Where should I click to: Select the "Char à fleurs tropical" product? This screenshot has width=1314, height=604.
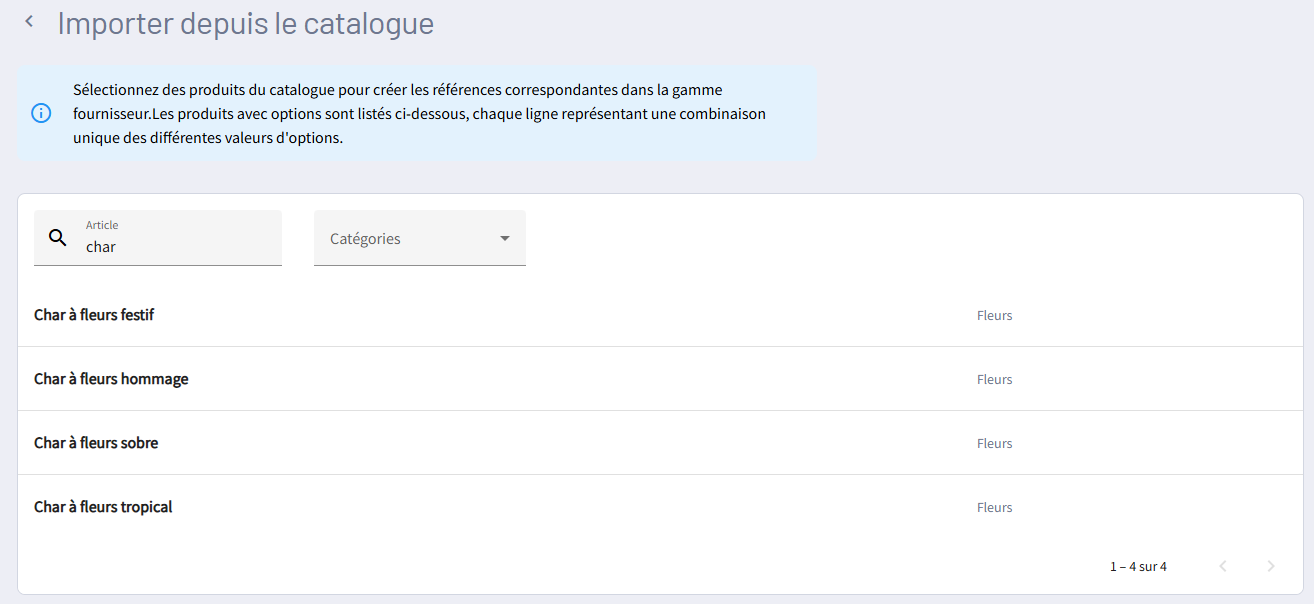(103, 507)
